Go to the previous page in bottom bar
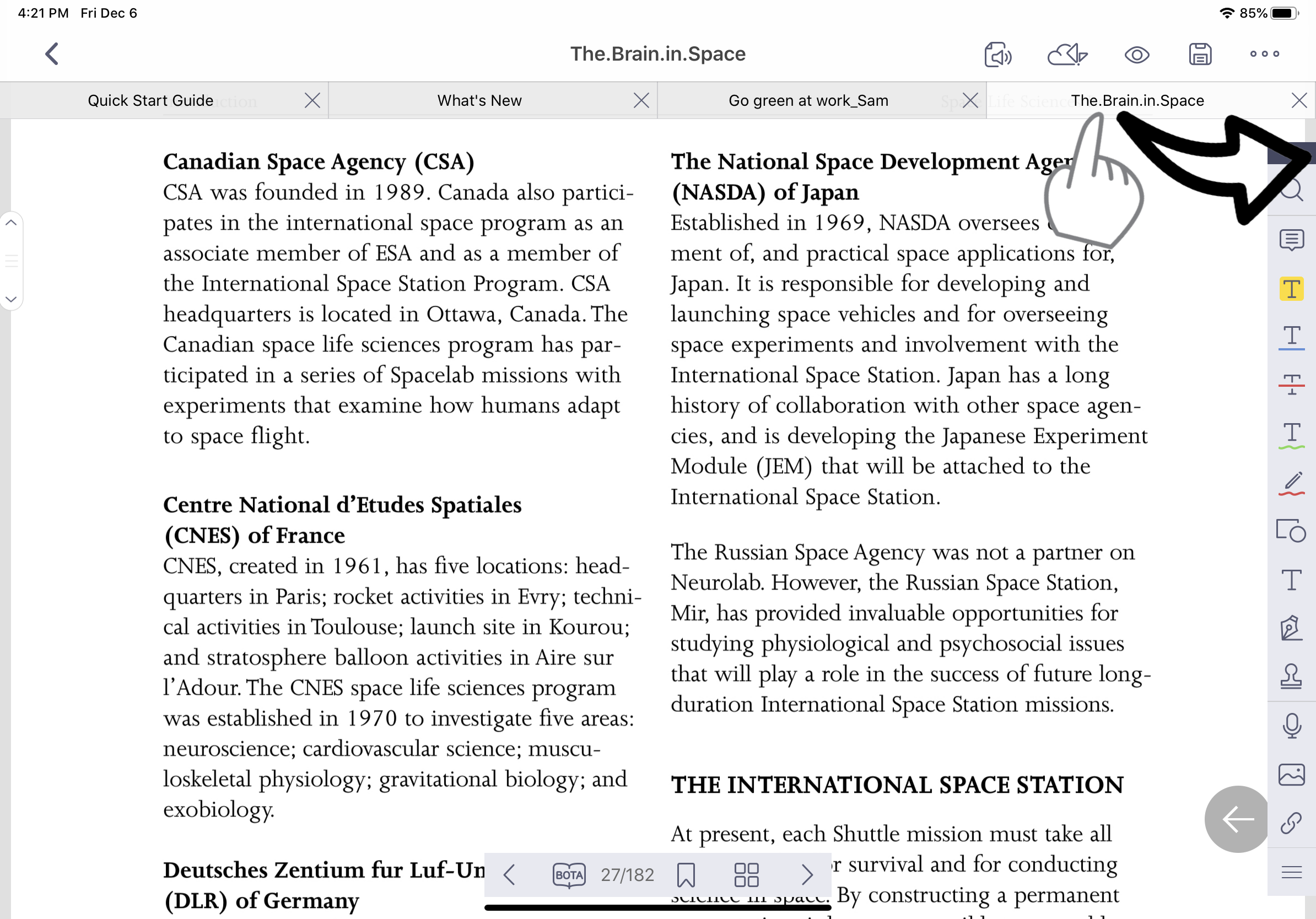 coord(509,875)
